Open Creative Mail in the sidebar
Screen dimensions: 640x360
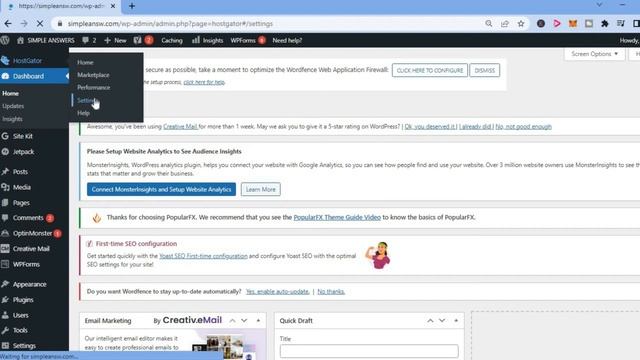click(31, 249)
